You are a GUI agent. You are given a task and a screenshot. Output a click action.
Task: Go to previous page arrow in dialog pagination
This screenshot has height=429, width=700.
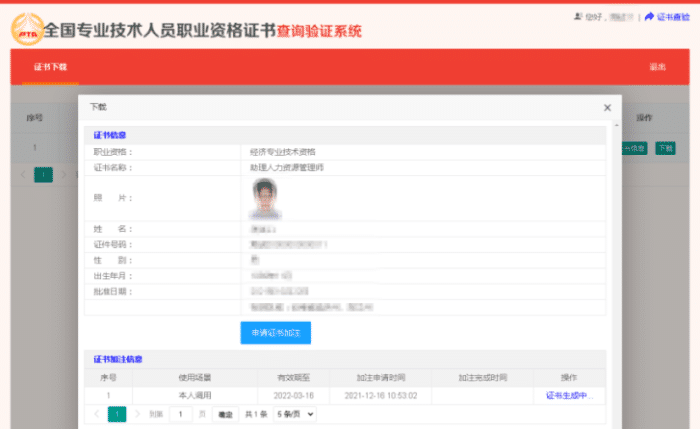(x=97, y=414)
